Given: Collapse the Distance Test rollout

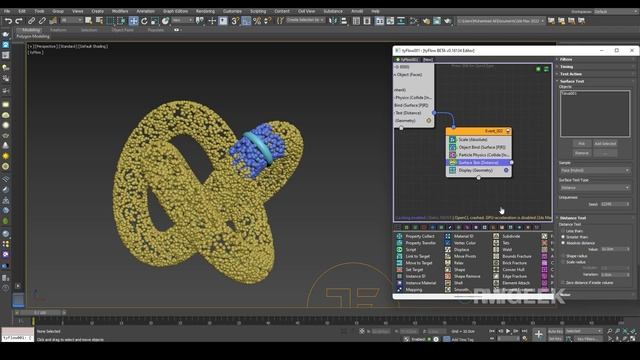Looking at the screenshot, I should [x=573, y=218].
